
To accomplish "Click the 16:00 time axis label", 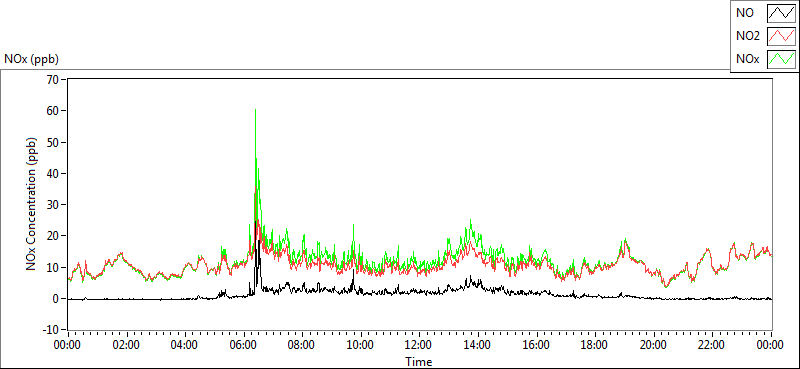I will [537, 345].
